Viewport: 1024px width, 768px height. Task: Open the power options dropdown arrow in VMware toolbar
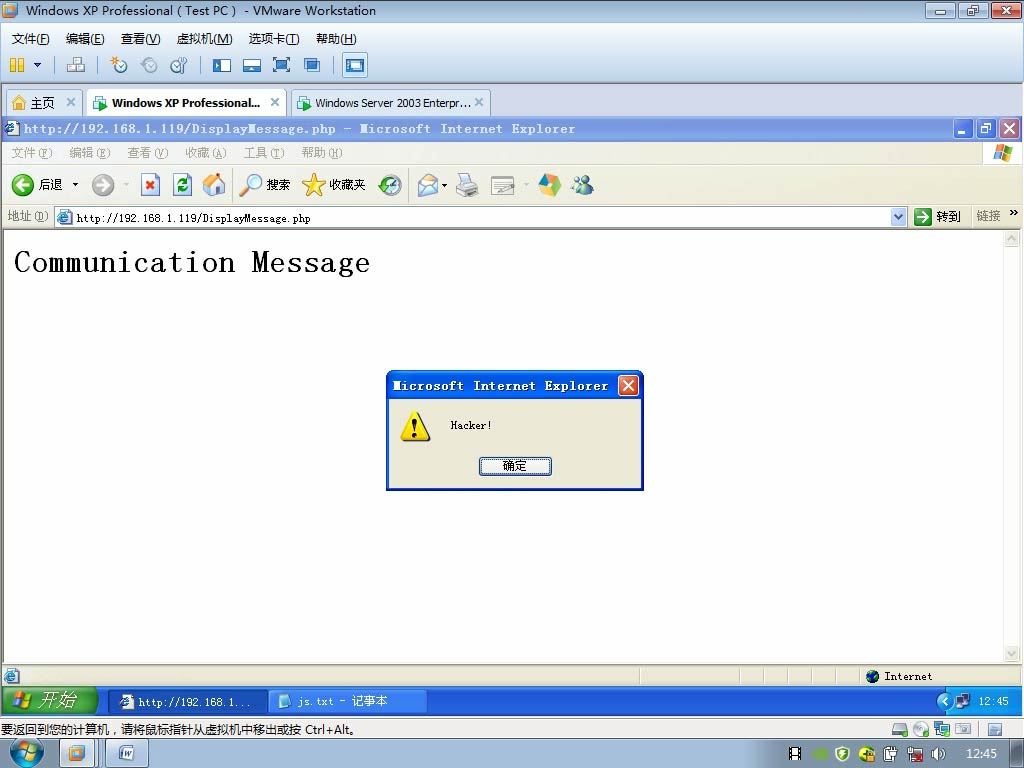pyautogui.click(x=37, y=65)
